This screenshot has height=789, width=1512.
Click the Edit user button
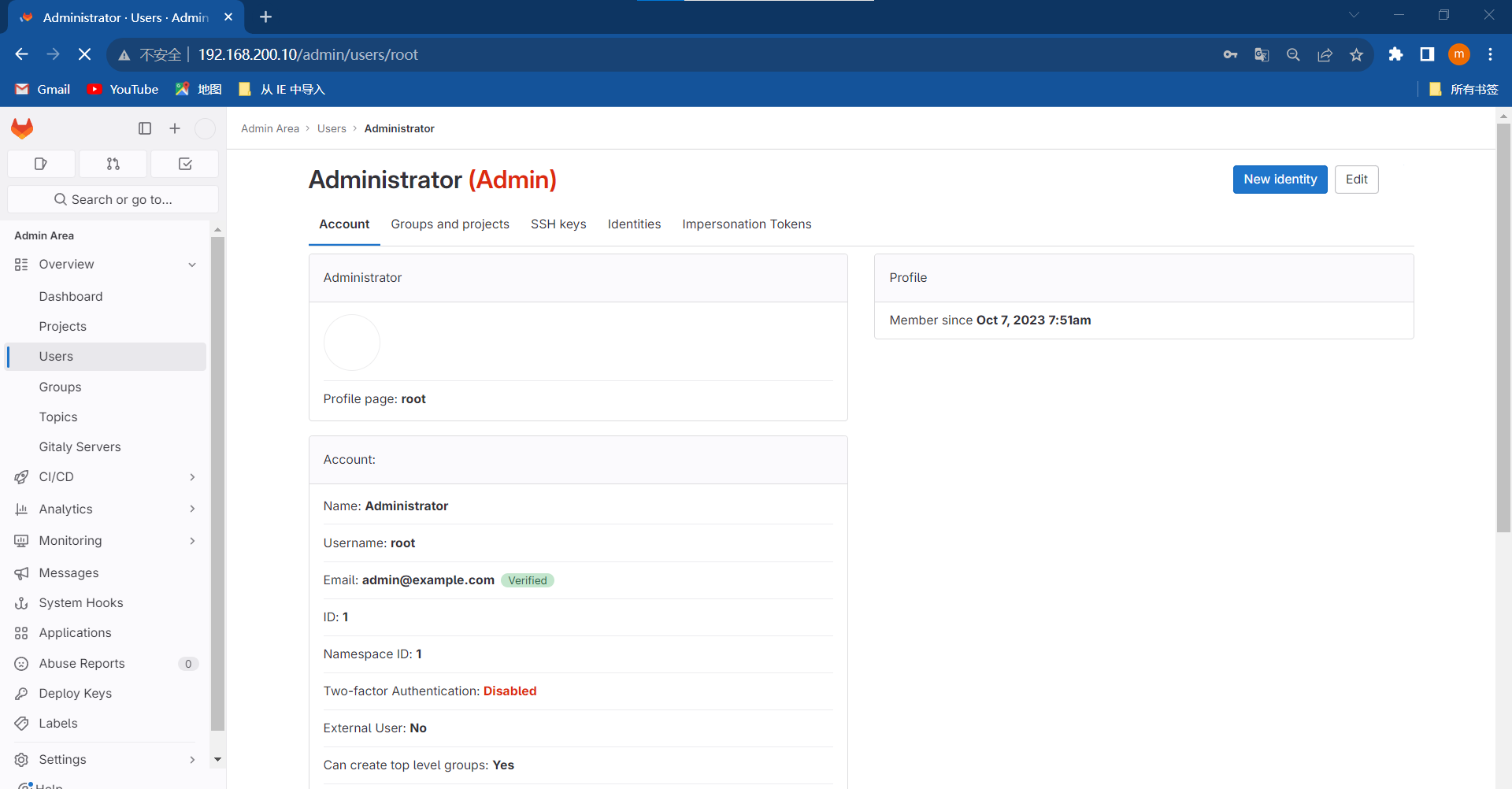[1356, 180]
